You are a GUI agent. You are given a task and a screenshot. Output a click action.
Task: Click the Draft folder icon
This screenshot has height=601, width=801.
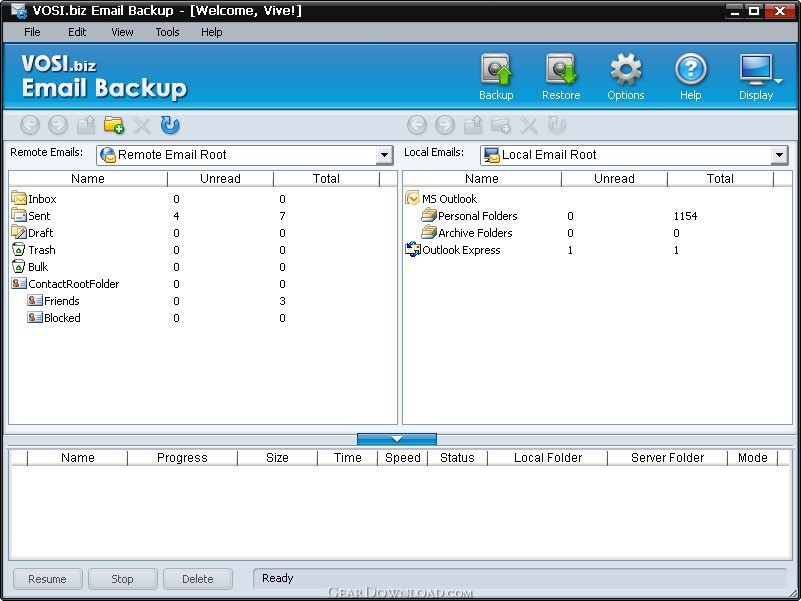pyautogui.click(x=19, y=232)
